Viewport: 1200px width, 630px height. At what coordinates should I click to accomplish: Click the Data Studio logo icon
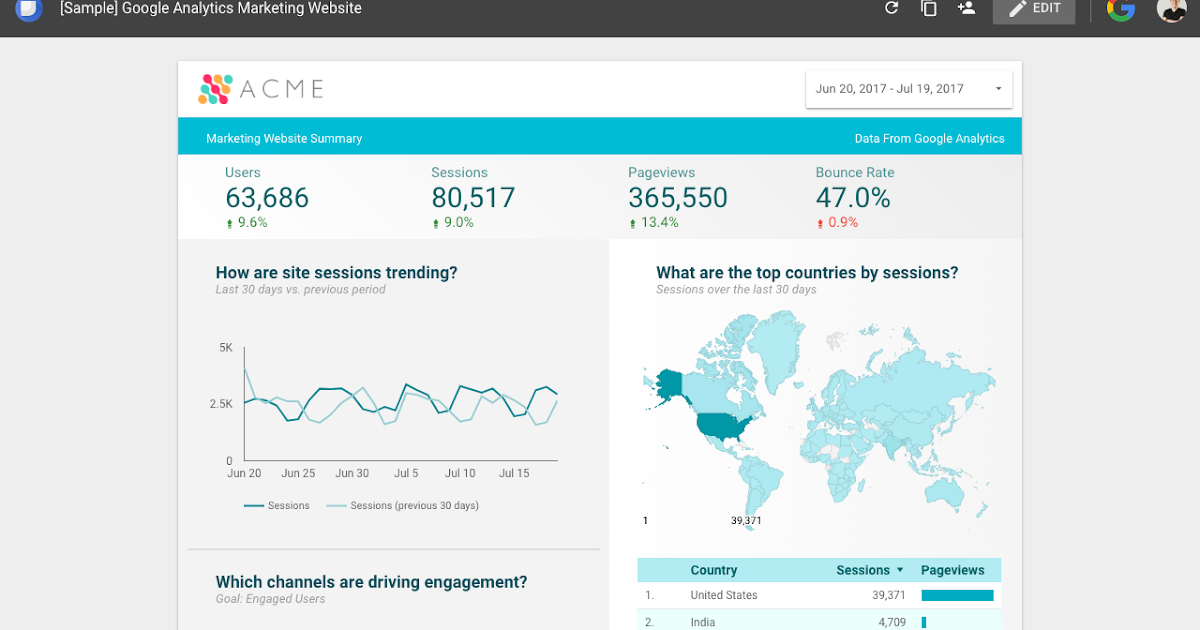coord(27,10)
